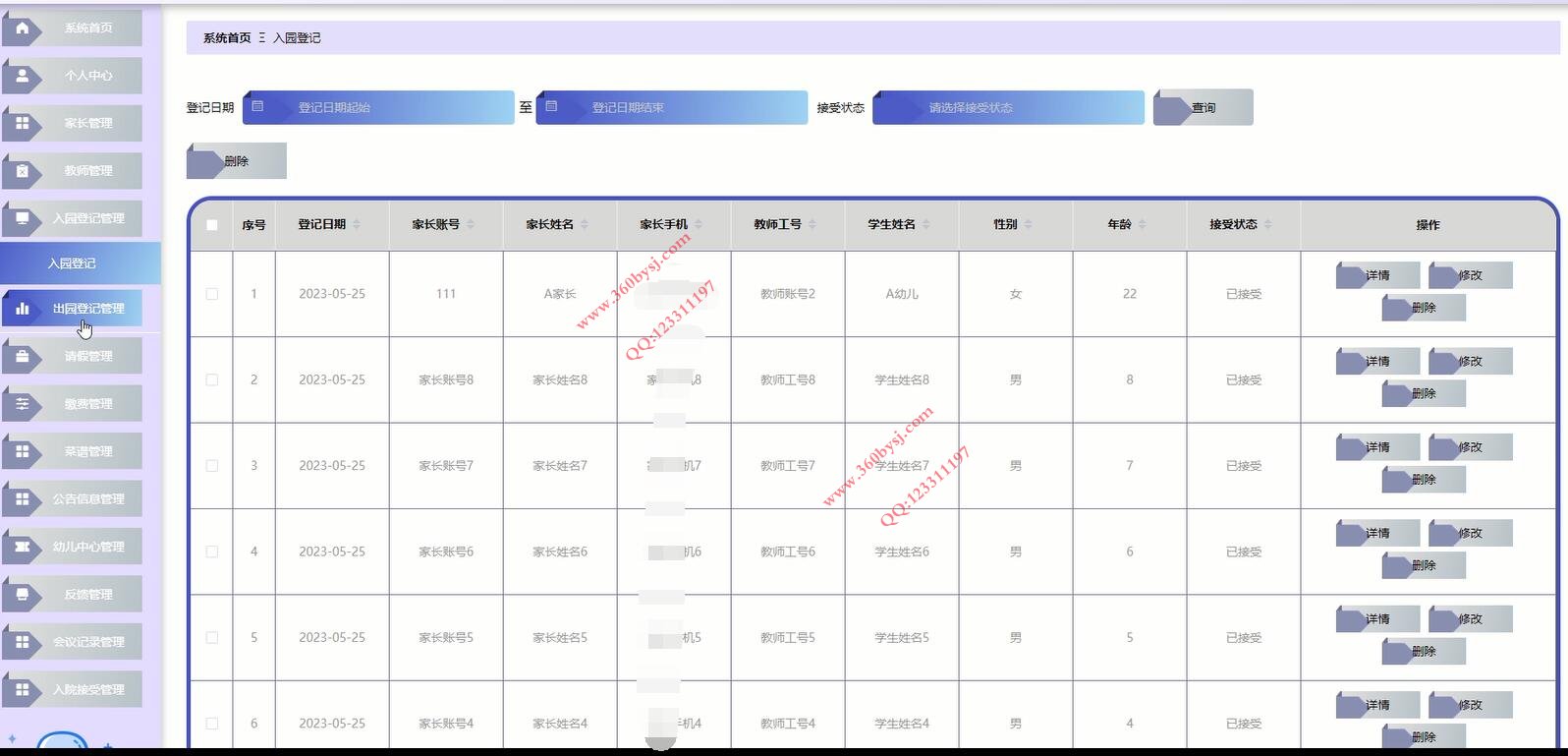The height and width of the screenshot is (756, 1568).
Task: Click the home icon beside 系统首页
Action: pos(22,28)
